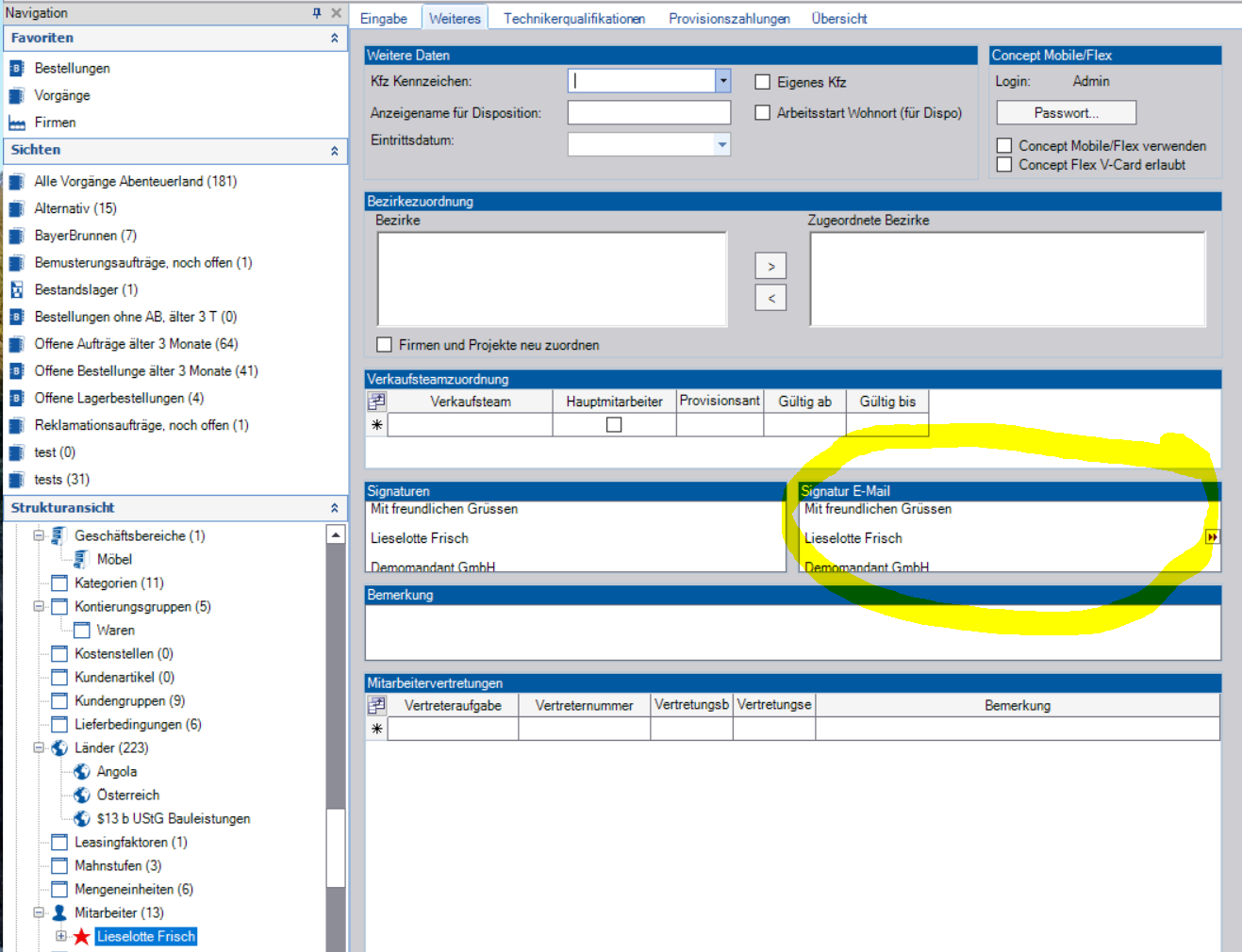Collapse the Sichten panel section
Viewport: 1242px width, 952px height.
(x=334, y=151)
